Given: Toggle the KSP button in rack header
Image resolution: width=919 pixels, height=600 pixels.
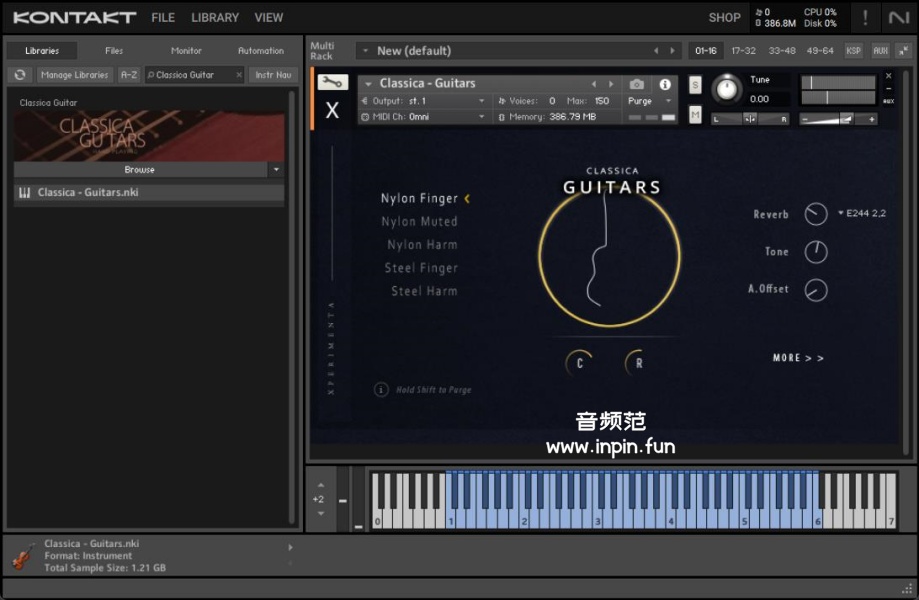Looking at the screenshot, I should pyautogui.click(x=853, y=50).
